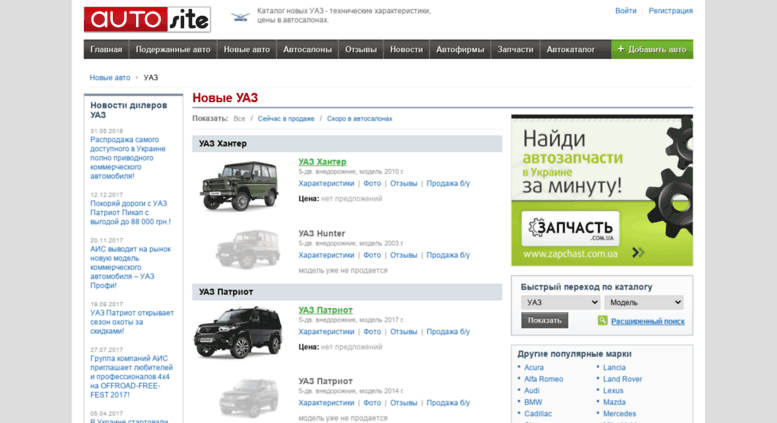777x423 pixels.
Task: Open news about OFFROAD-FREE-FEST 2017
Action: click(131, 377)
